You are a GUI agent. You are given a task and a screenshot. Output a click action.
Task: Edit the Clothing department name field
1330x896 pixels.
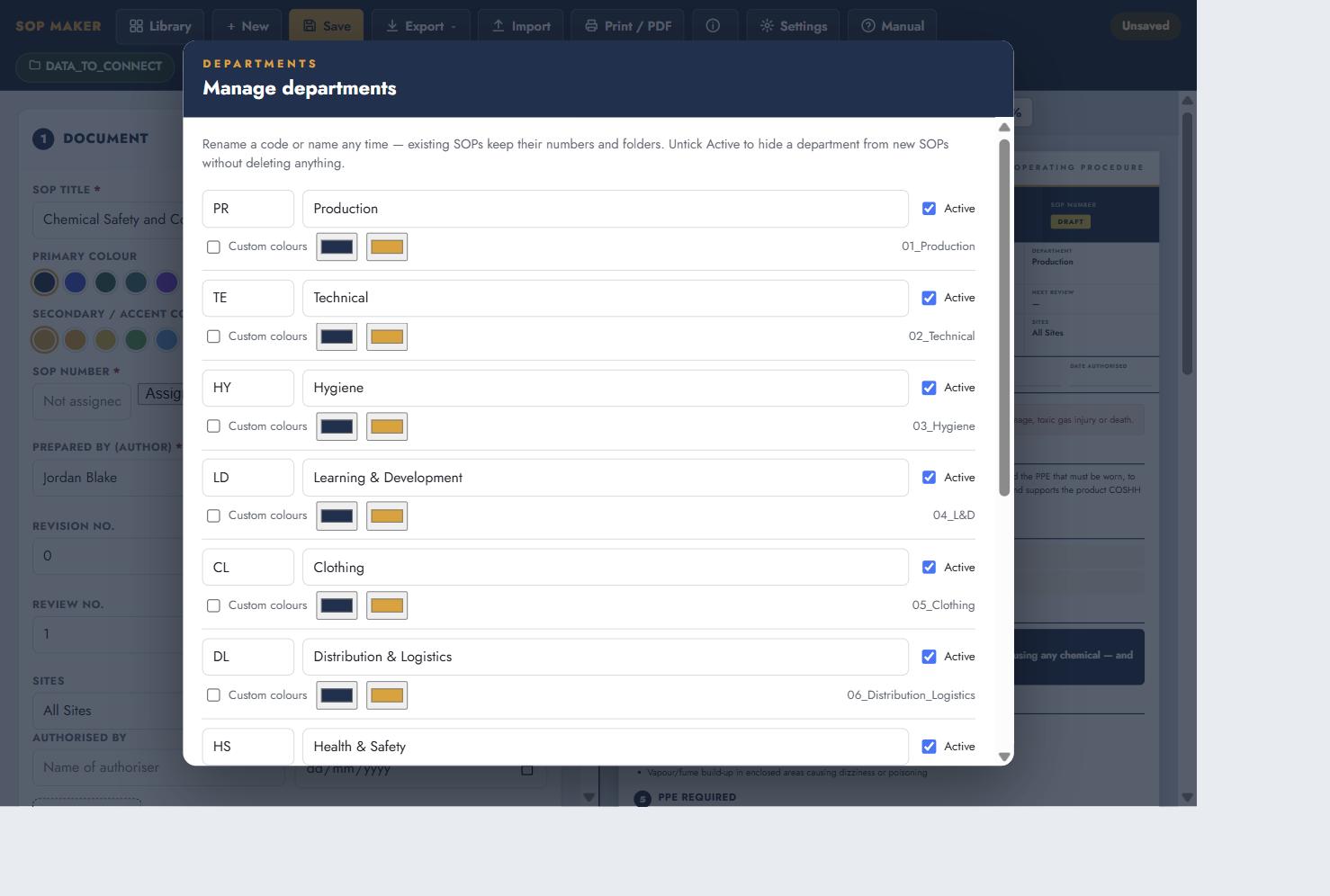tap(606, 568)
